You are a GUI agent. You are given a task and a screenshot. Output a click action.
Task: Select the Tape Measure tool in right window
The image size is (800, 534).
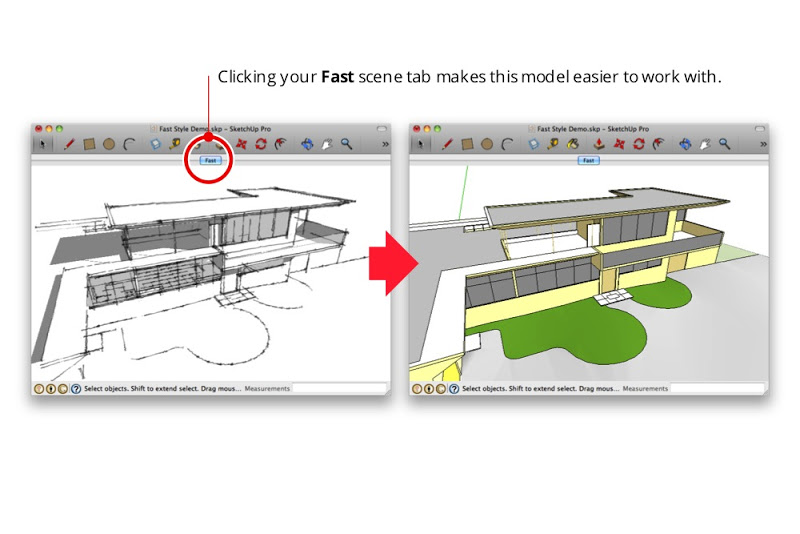click(553, 144)
